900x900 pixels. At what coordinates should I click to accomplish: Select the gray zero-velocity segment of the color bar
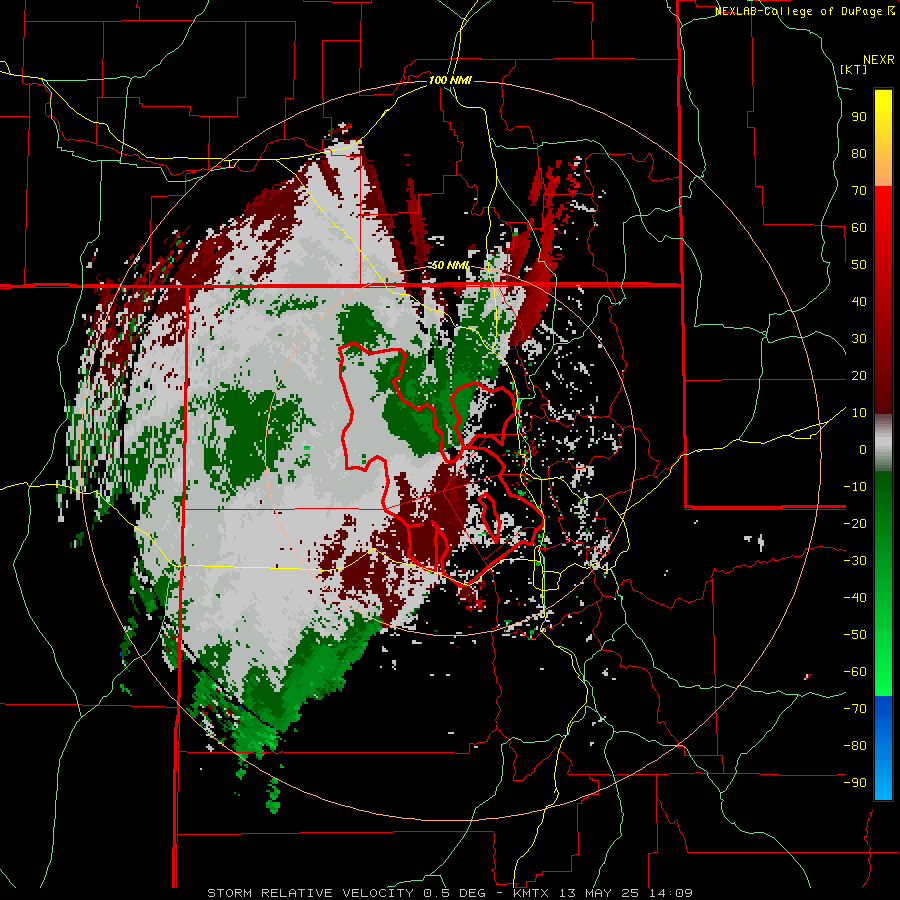tap(883, 442)
